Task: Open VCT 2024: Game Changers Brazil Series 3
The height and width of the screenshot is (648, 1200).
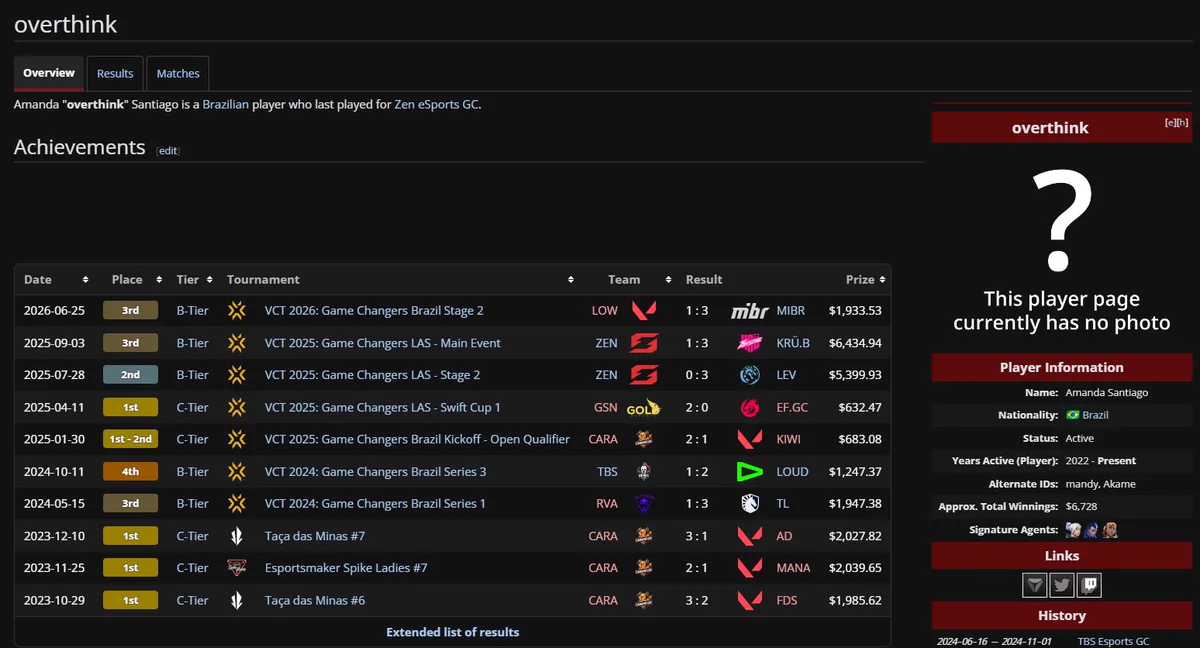Action: (376, 471)
